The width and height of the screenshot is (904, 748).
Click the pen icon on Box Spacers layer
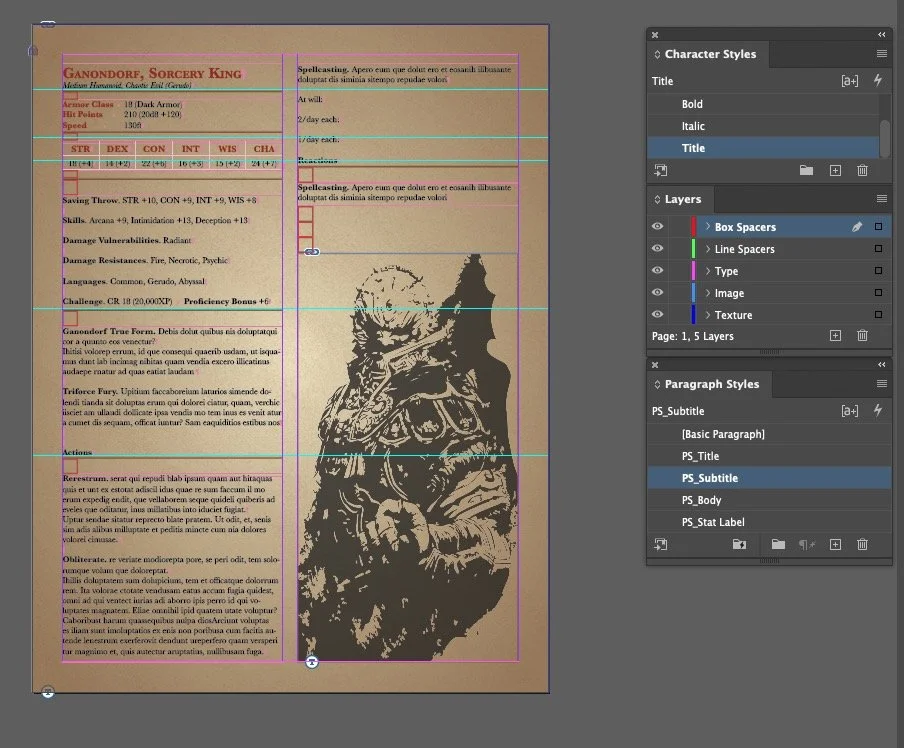pyautogui.click(x=857, y=227)
